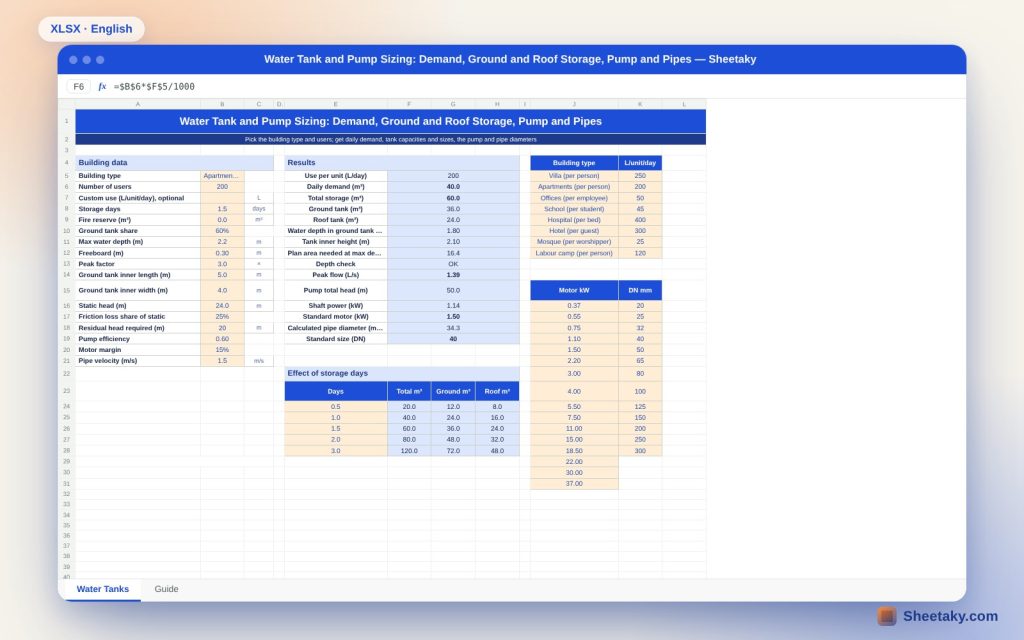Click the Building data section header
The image size is (1024, 640).
(174, 163)
